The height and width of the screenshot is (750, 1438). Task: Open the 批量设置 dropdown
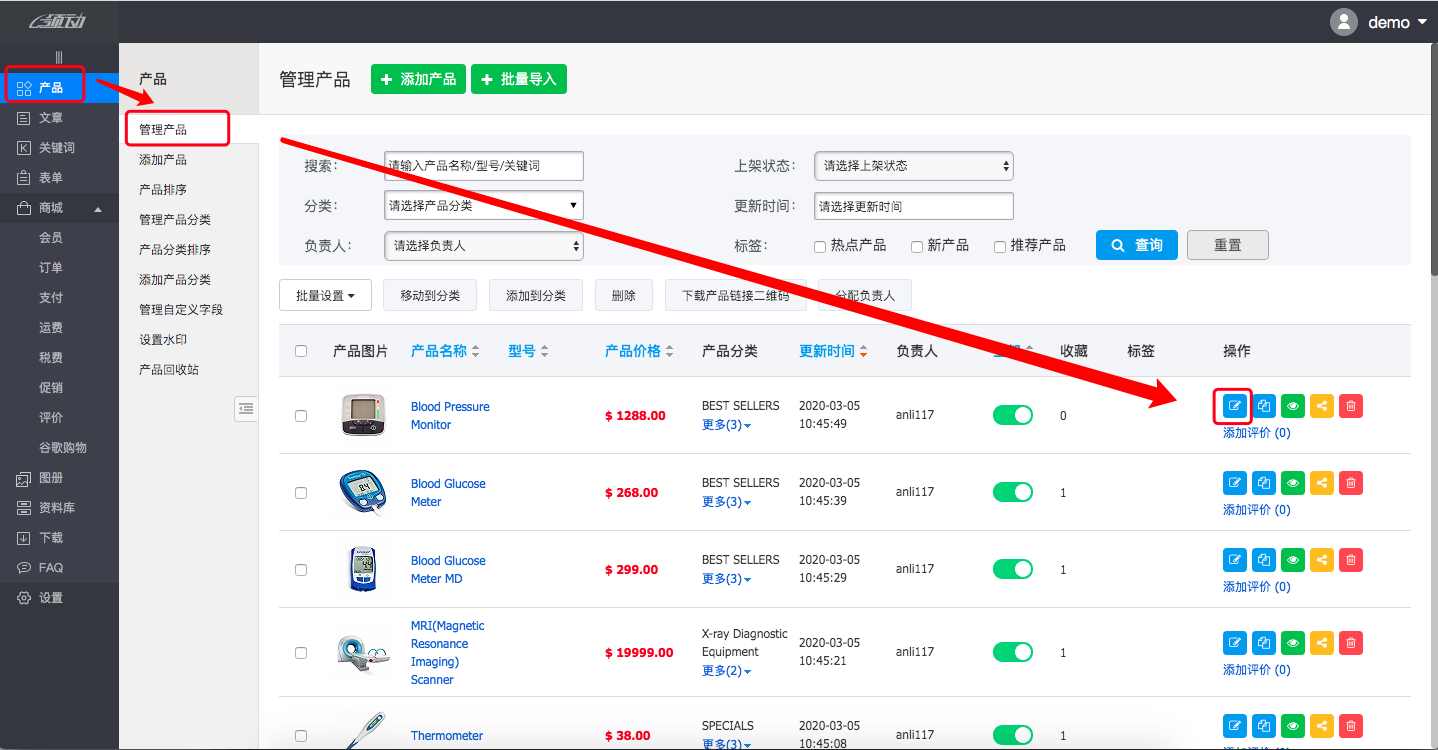click(x=323, y=294)
